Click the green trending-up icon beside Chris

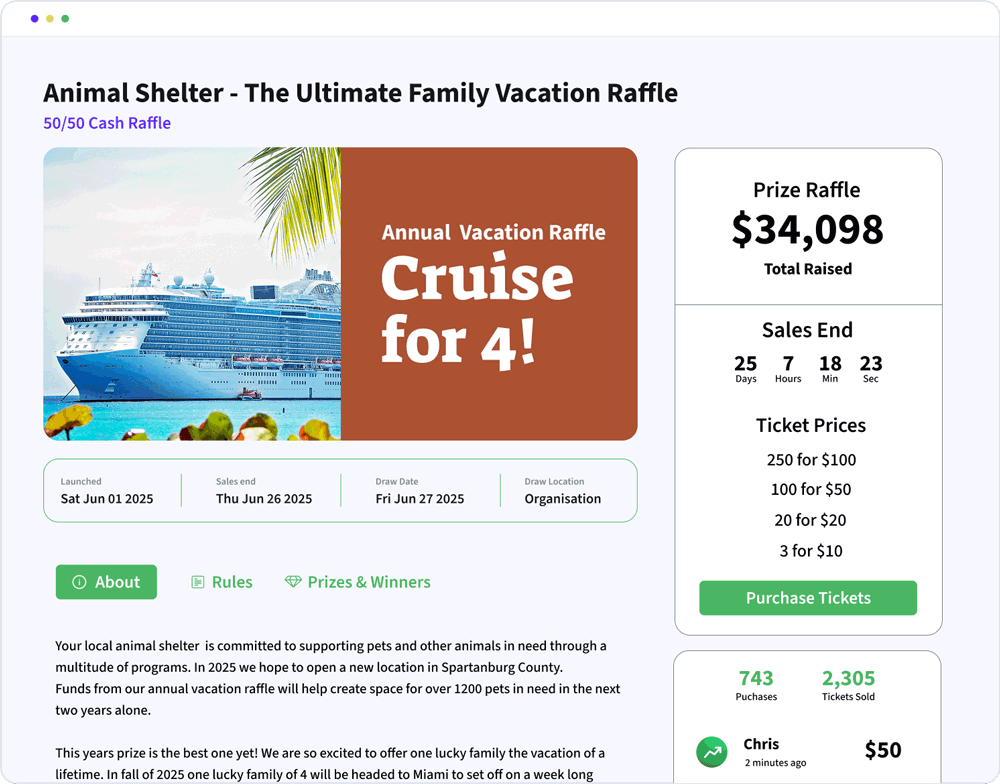pyautogui.click(x=712, y=752)
